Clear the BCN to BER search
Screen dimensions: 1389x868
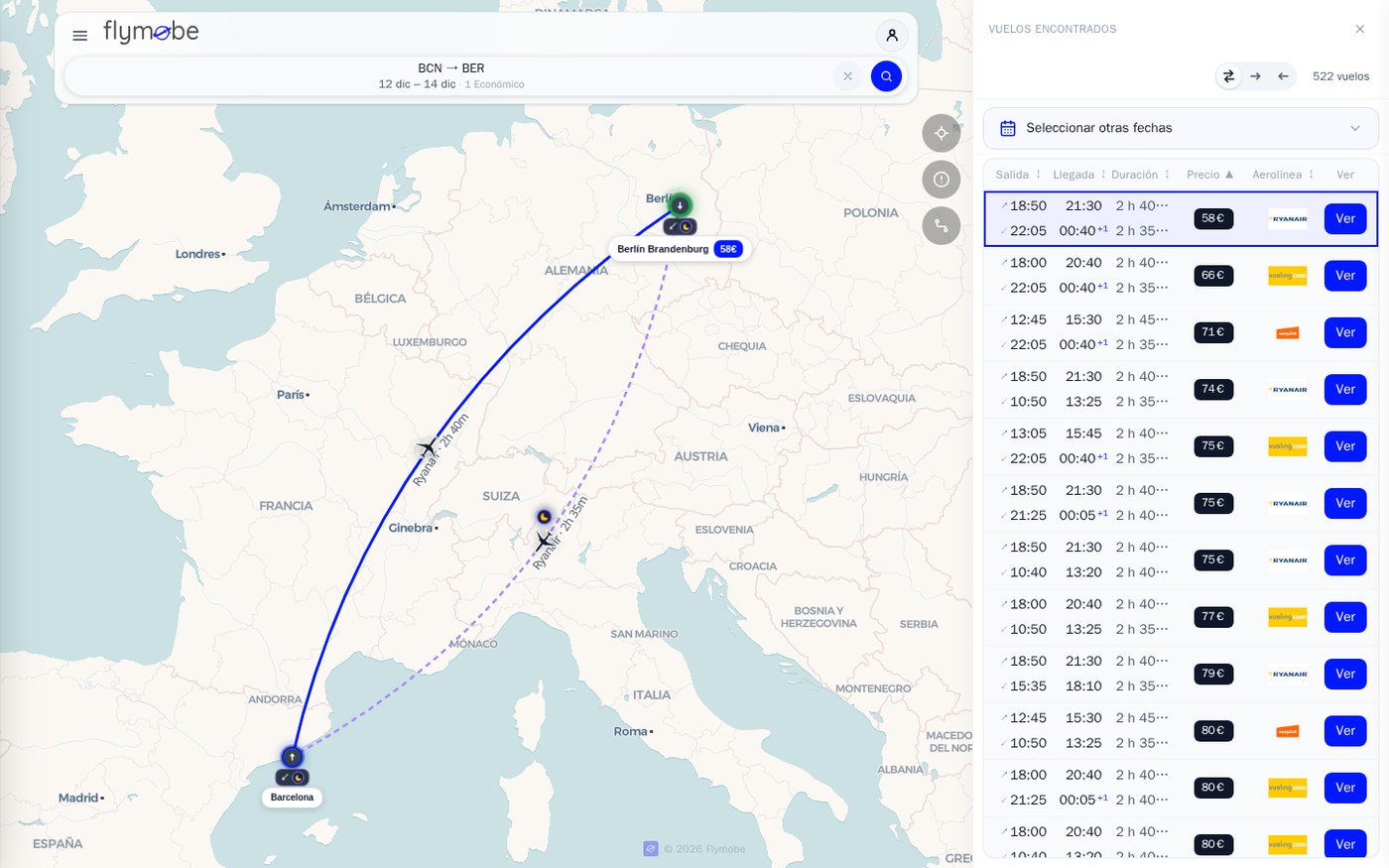[847, 76]
